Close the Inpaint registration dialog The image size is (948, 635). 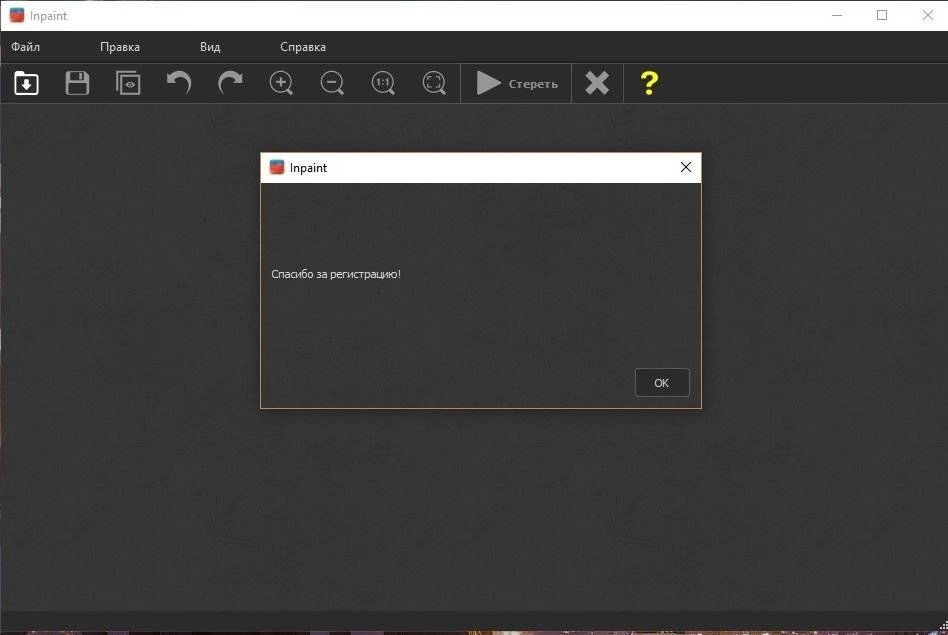[x=686, y=167]
